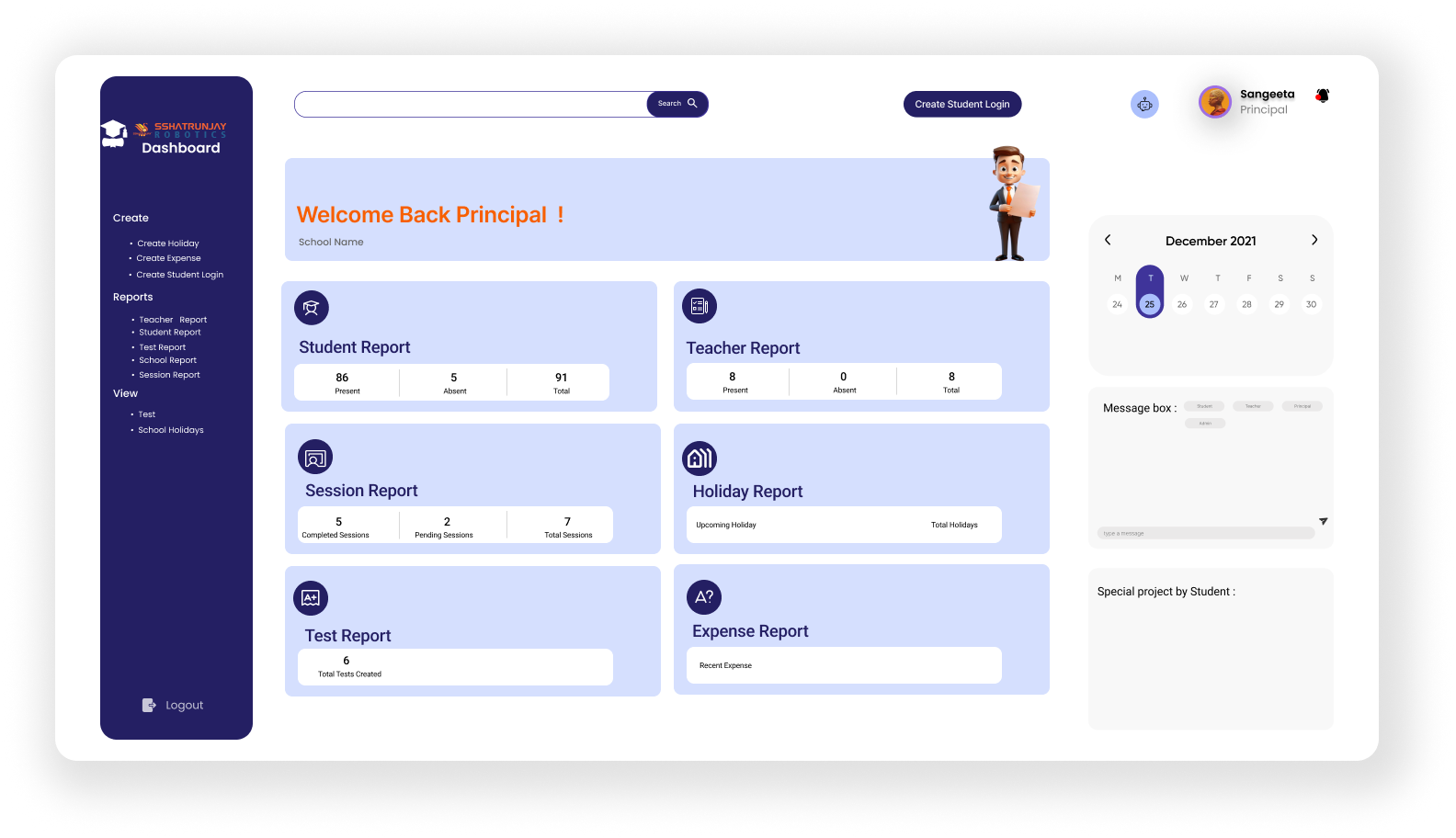Click the Holiday Report house icon
The image size is (1456, 838).
coord(700,459)
